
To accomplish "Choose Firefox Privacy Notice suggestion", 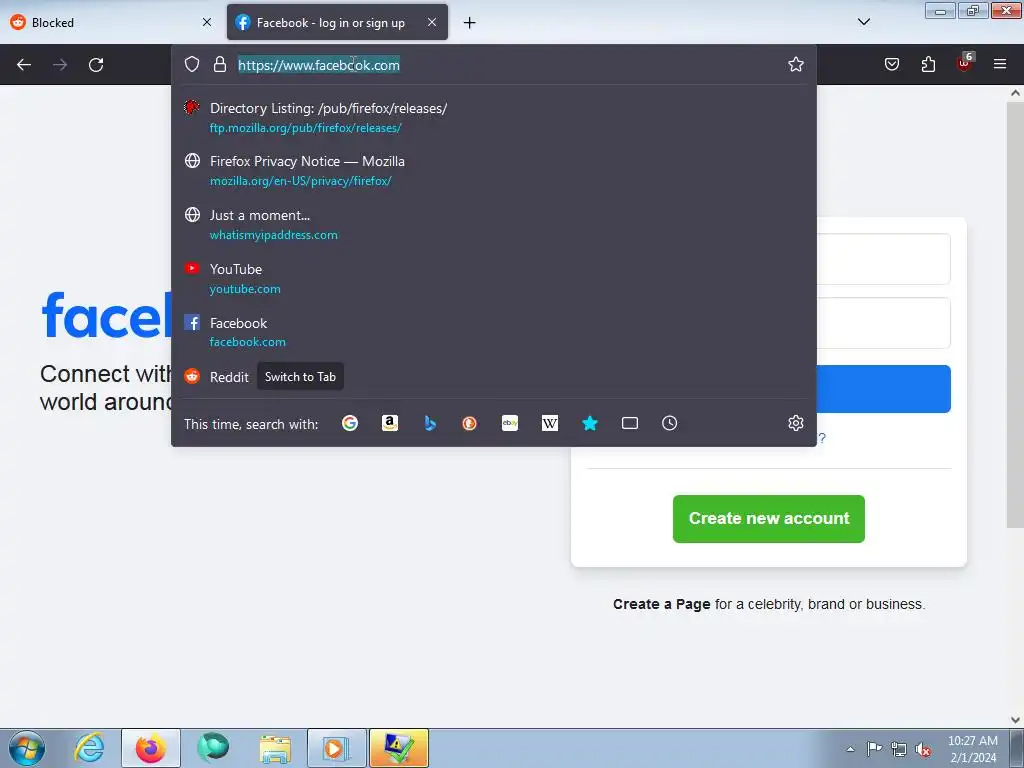I will pyautogui.click(x=494, y=170).
